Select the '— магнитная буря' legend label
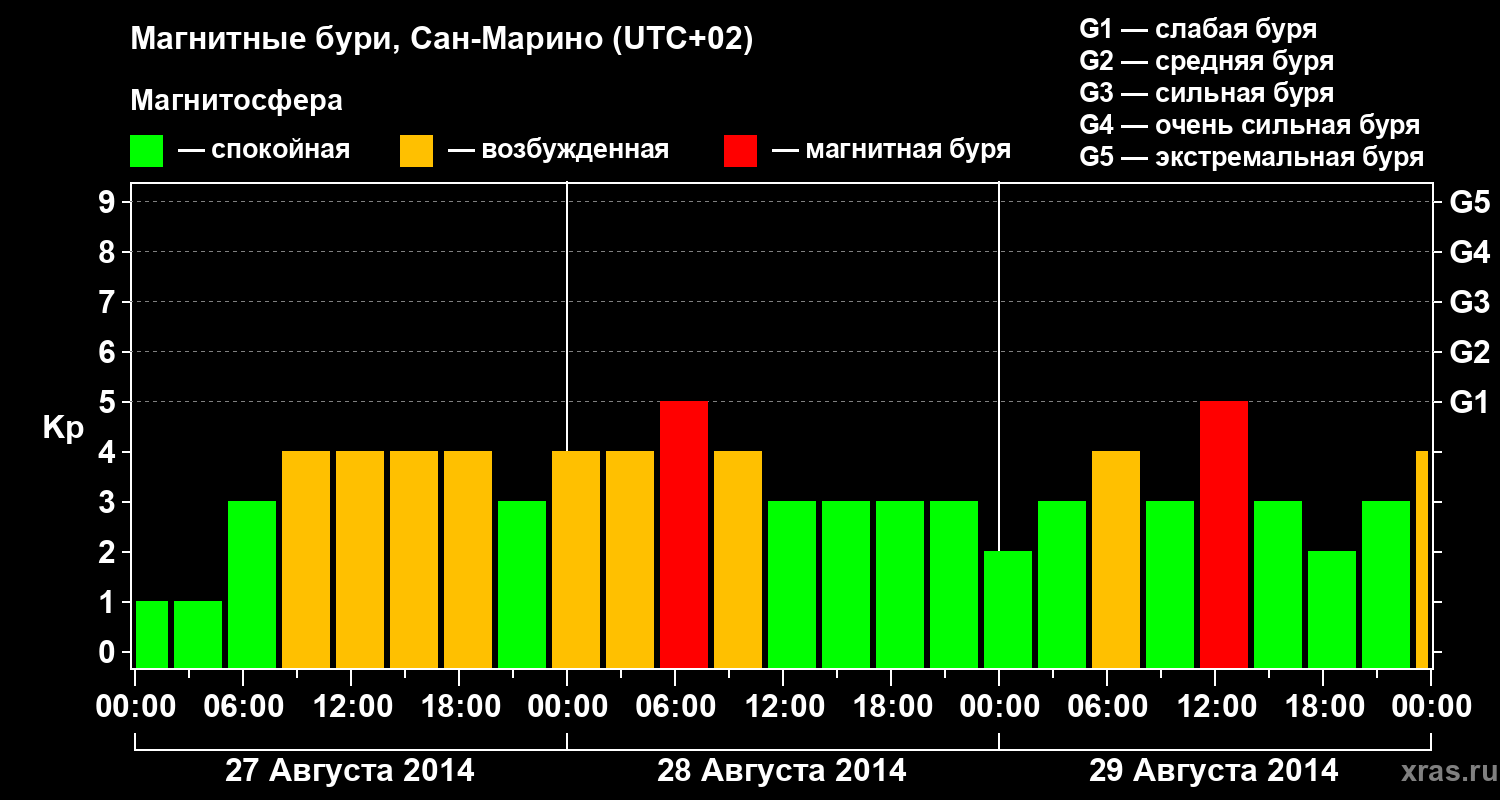 click(x=892, y=151)
